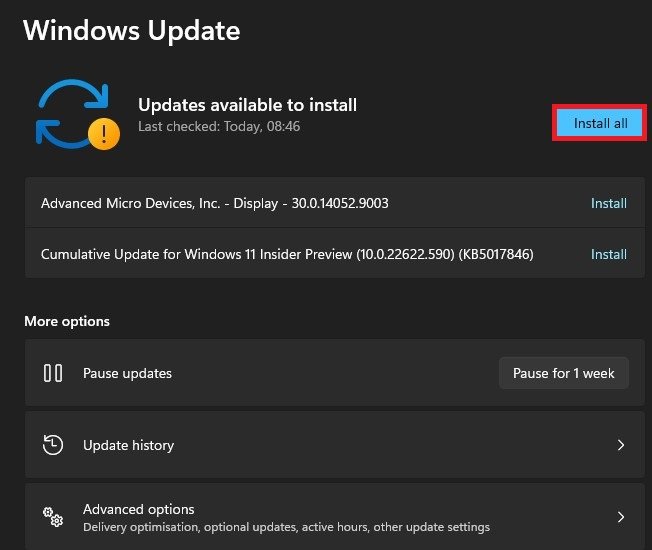The image size is (652, 550).
Task: Click the More options heading
Action: tap(67, 321)
